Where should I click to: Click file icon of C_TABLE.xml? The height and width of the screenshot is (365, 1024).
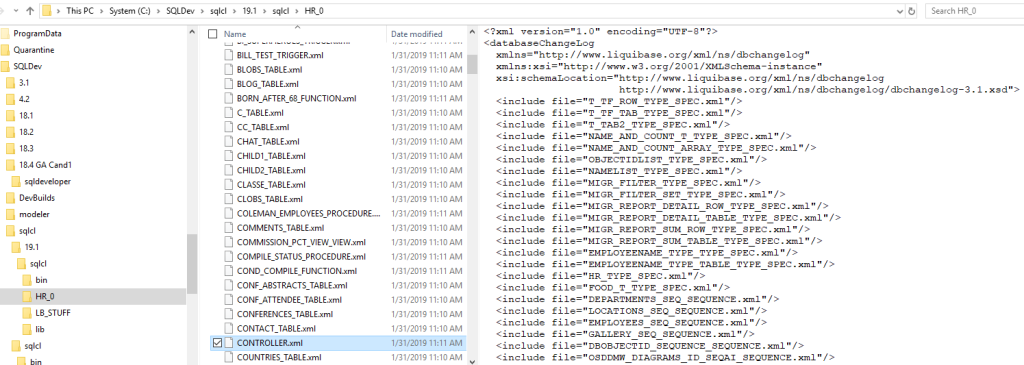click(x=228, y=112)
